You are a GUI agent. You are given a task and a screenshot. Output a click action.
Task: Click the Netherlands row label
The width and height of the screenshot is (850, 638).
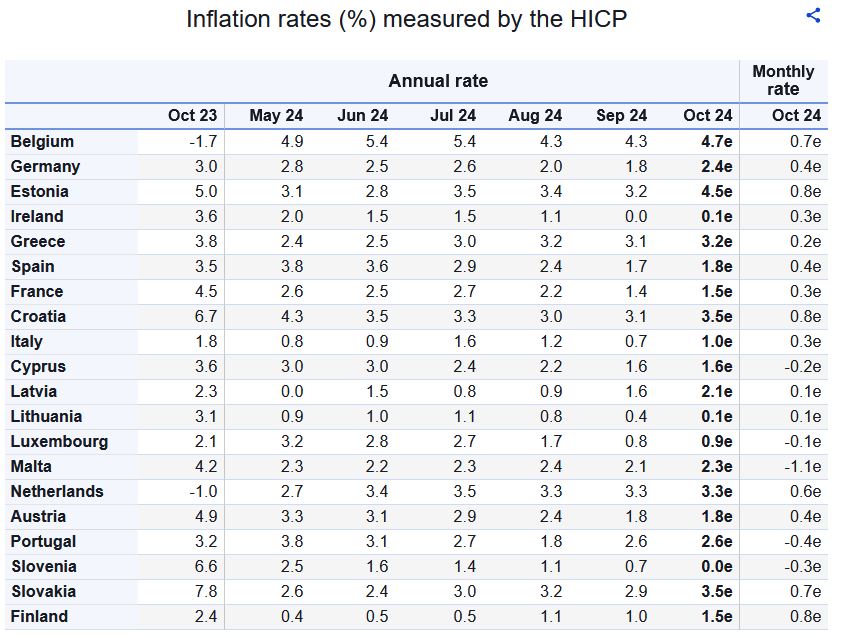point(57,492)
